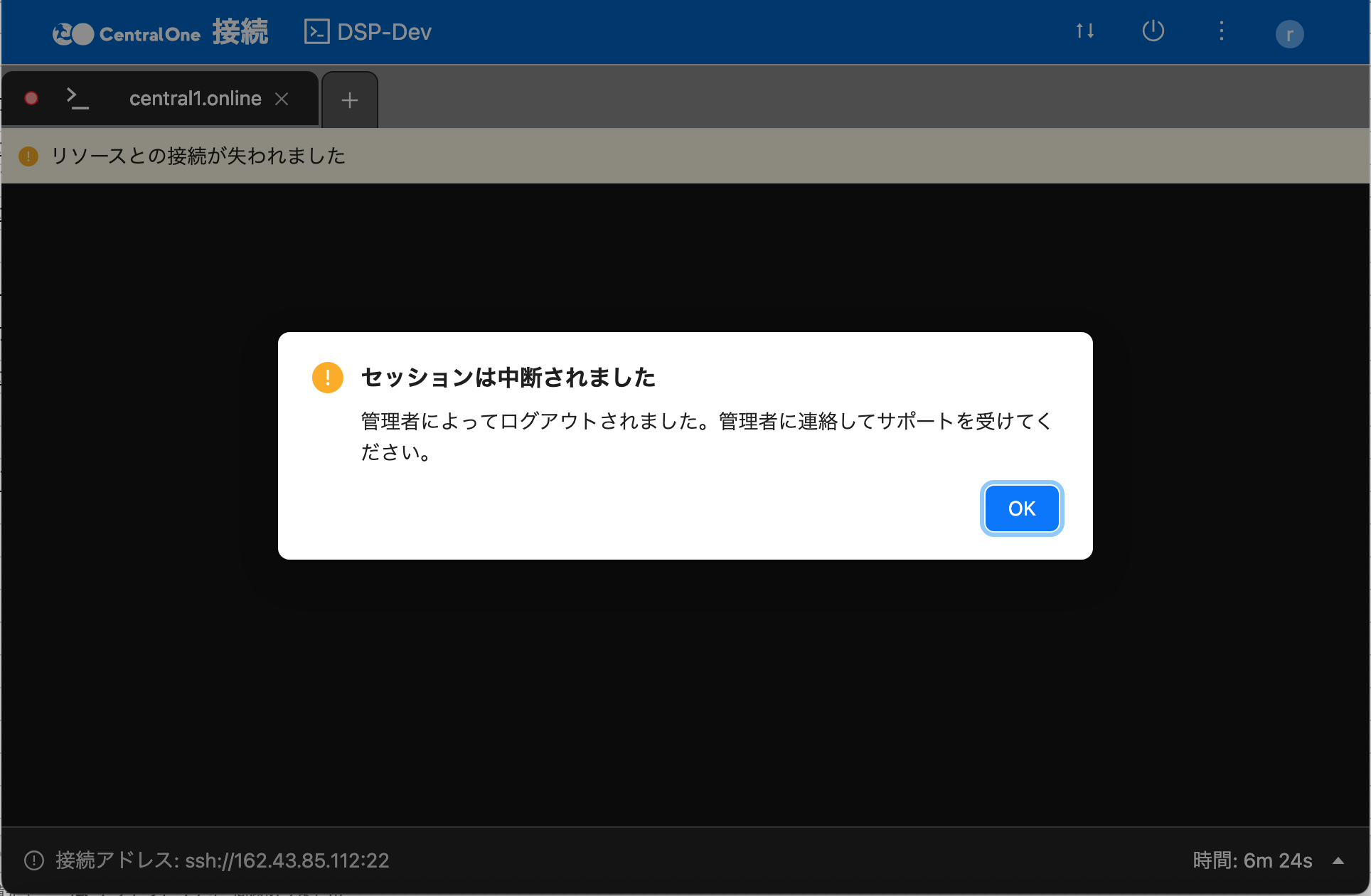This screenshot has width=1371, height=896.
Task: Select the central1.online tab
Action: pyautogui.click(x=195, y=99)
